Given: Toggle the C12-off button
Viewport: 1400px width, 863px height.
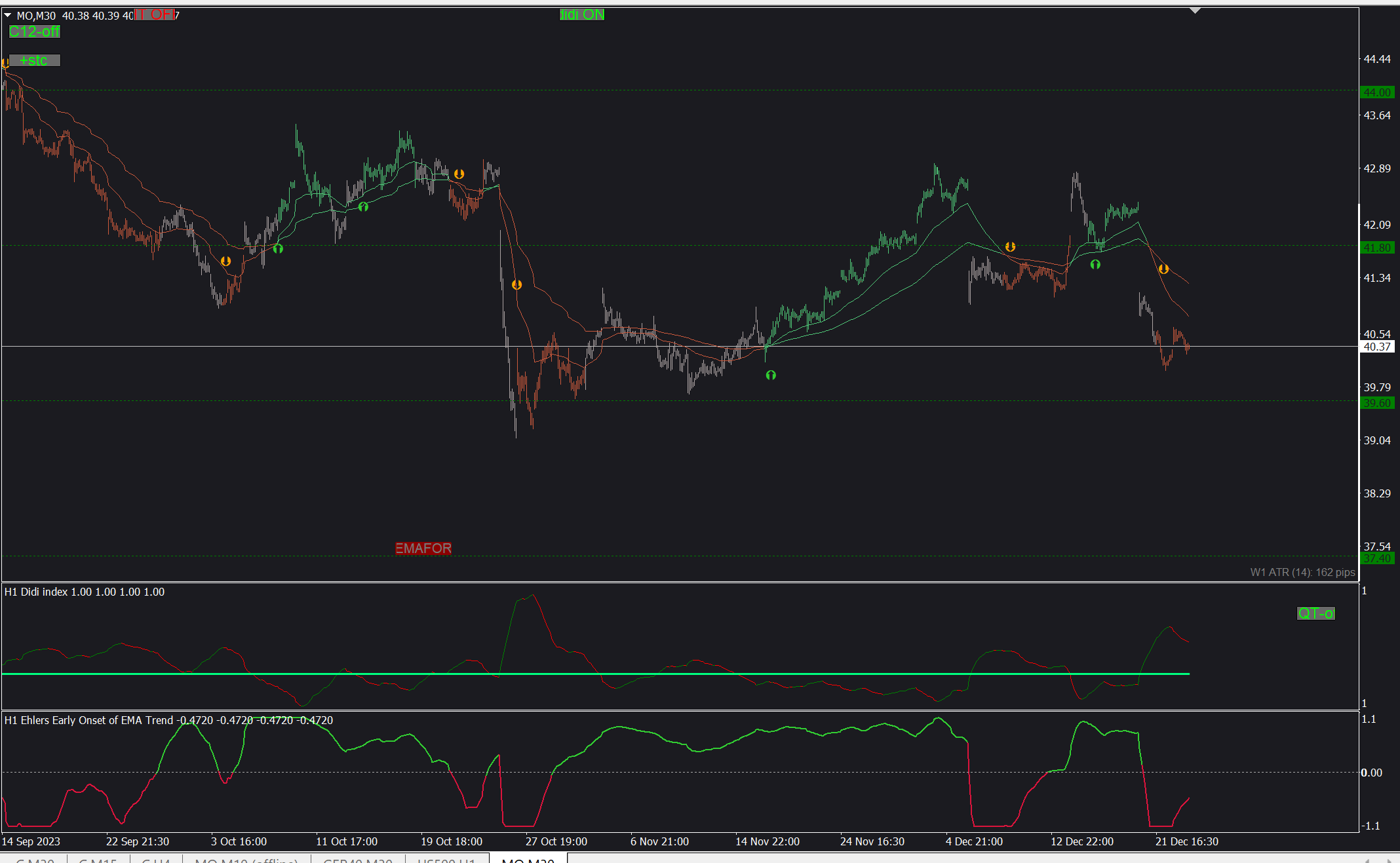Looking at the screenshot, I should (x=34, y=31).
